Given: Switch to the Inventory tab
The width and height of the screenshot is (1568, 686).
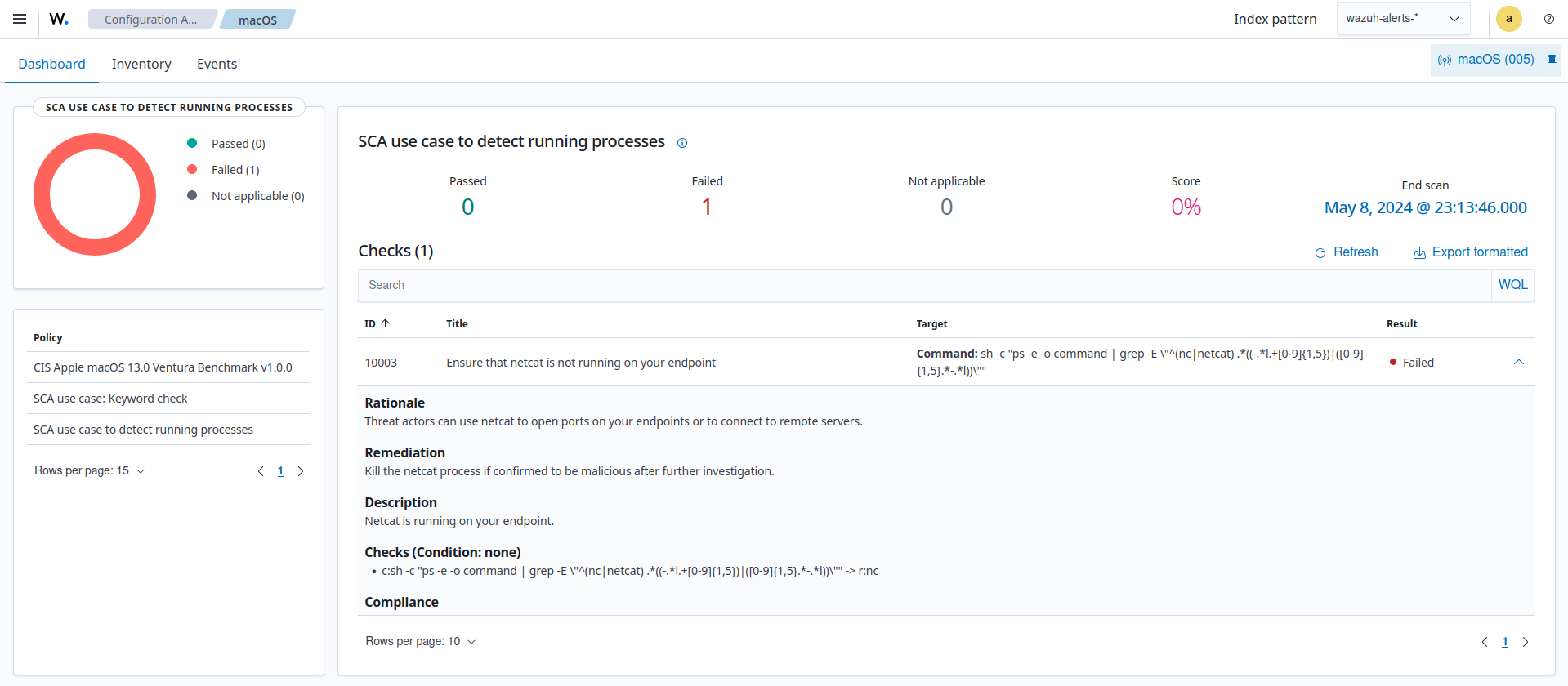Looking at the screenshot, I should point(141,64).
